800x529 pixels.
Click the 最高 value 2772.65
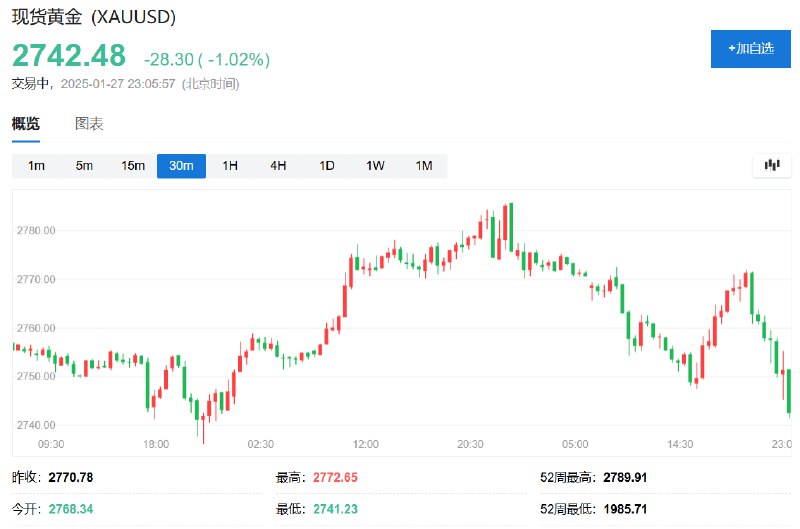[335, 477]
